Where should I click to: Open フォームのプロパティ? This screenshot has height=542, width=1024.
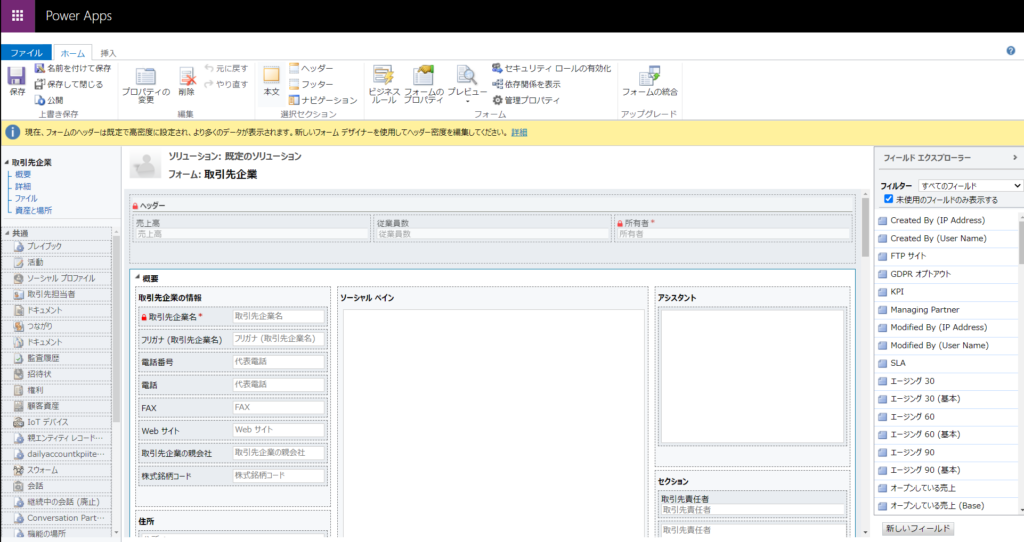coord(423,85)
